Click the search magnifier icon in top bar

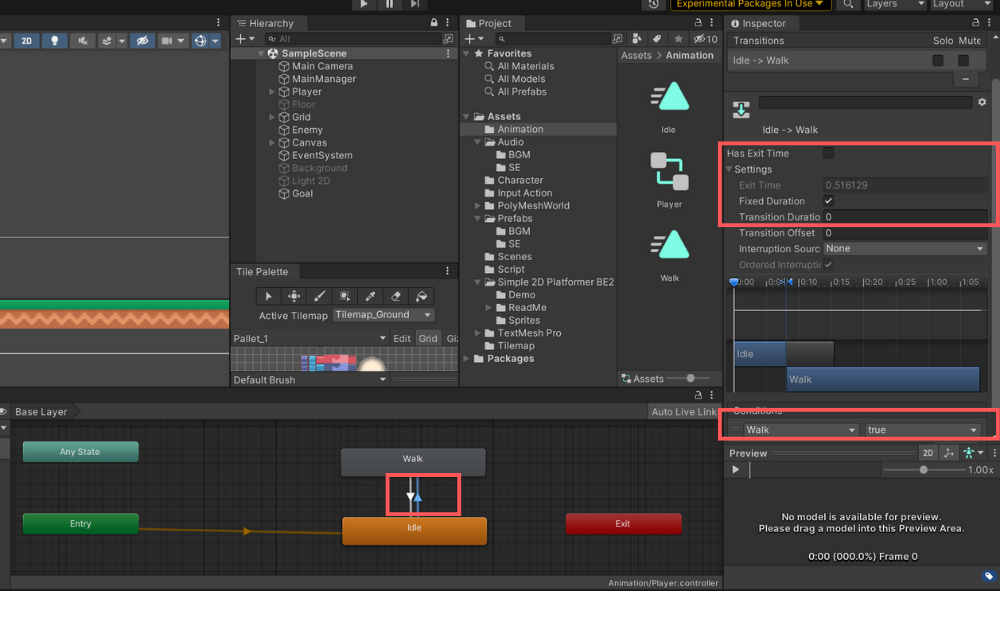(848, 5)
